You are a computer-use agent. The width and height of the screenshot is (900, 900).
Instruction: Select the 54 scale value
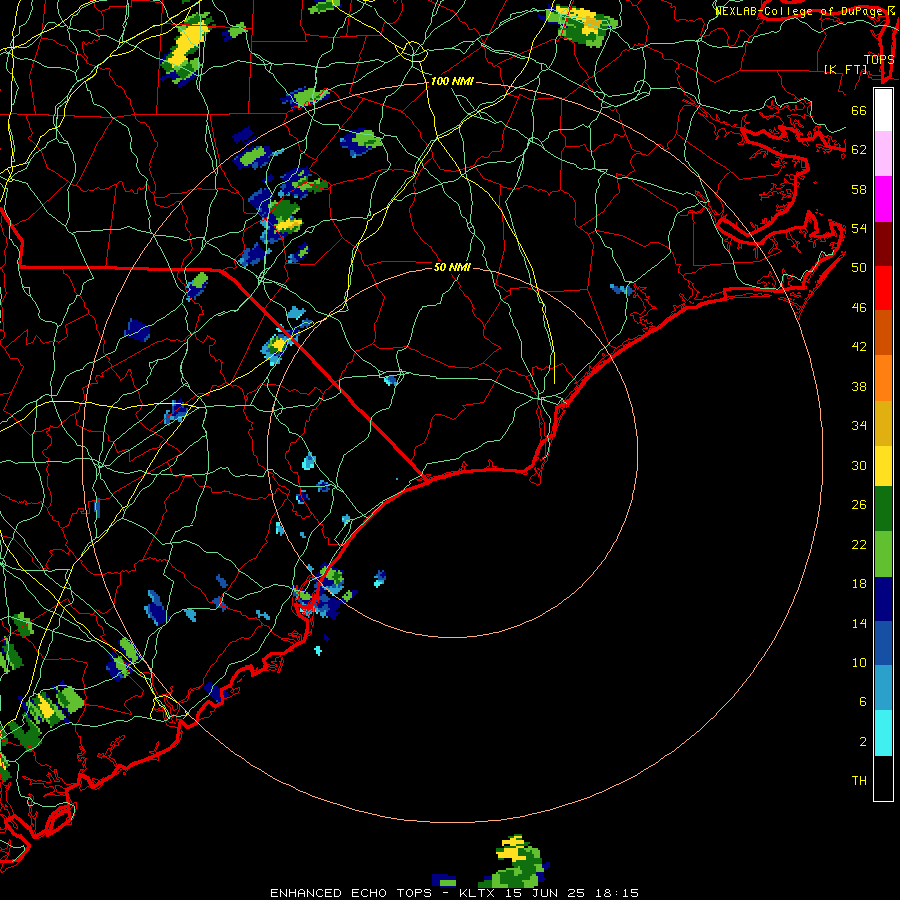(x=859, y=228)
